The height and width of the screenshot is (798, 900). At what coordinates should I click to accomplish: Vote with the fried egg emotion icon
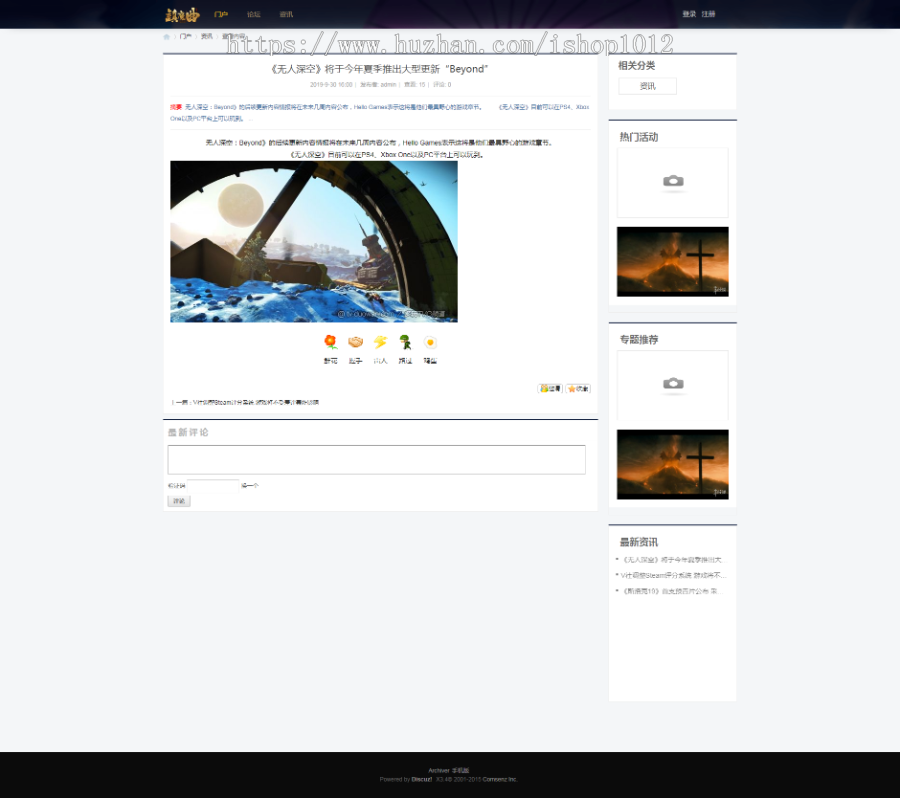tap(430, 342)
